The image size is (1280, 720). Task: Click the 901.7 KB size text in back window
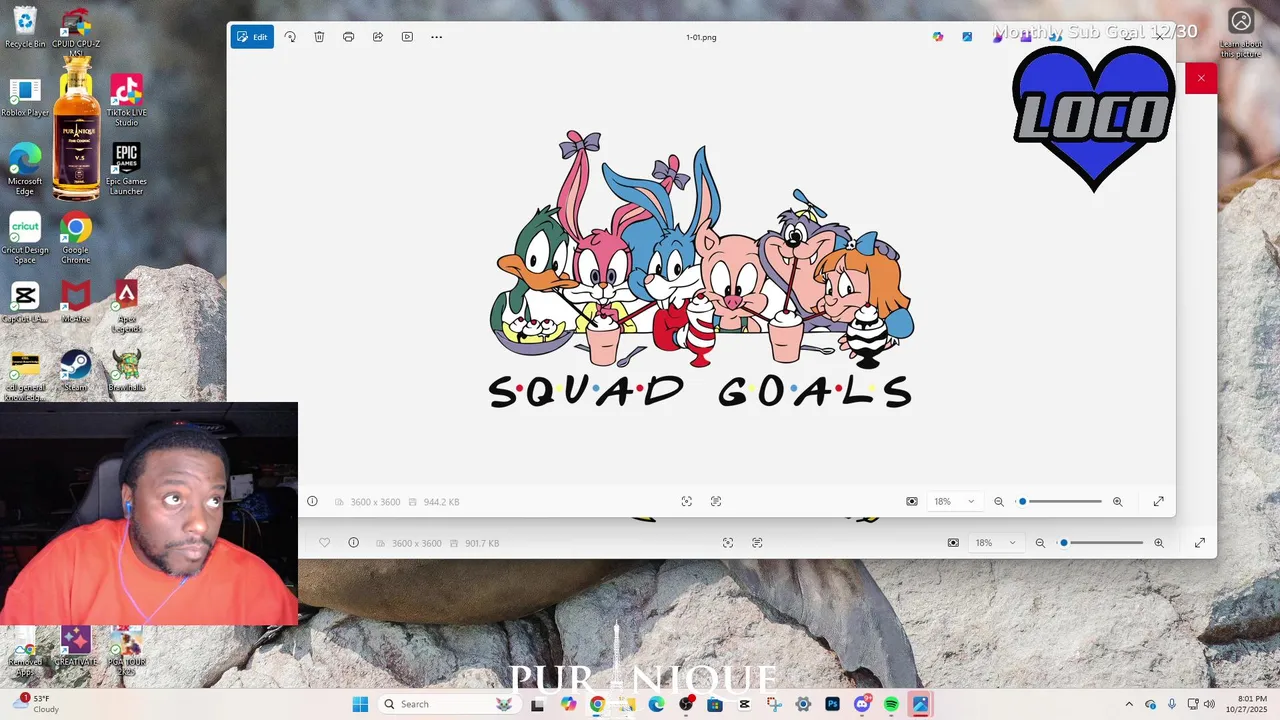[482, 543]
